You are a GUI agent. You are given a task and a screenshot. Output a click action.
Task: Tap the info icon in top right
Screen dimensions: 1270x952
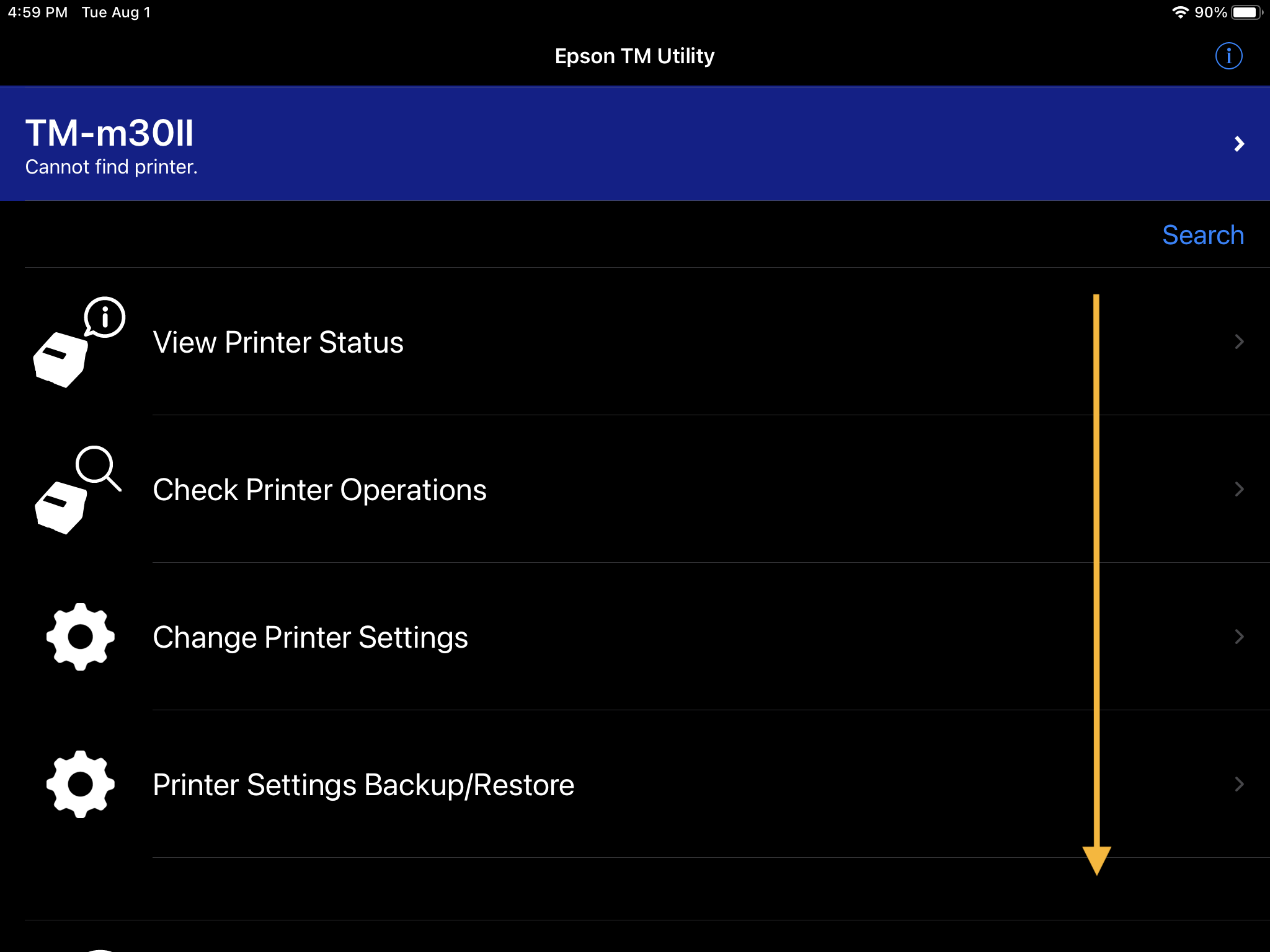(x=1228, y=56)
